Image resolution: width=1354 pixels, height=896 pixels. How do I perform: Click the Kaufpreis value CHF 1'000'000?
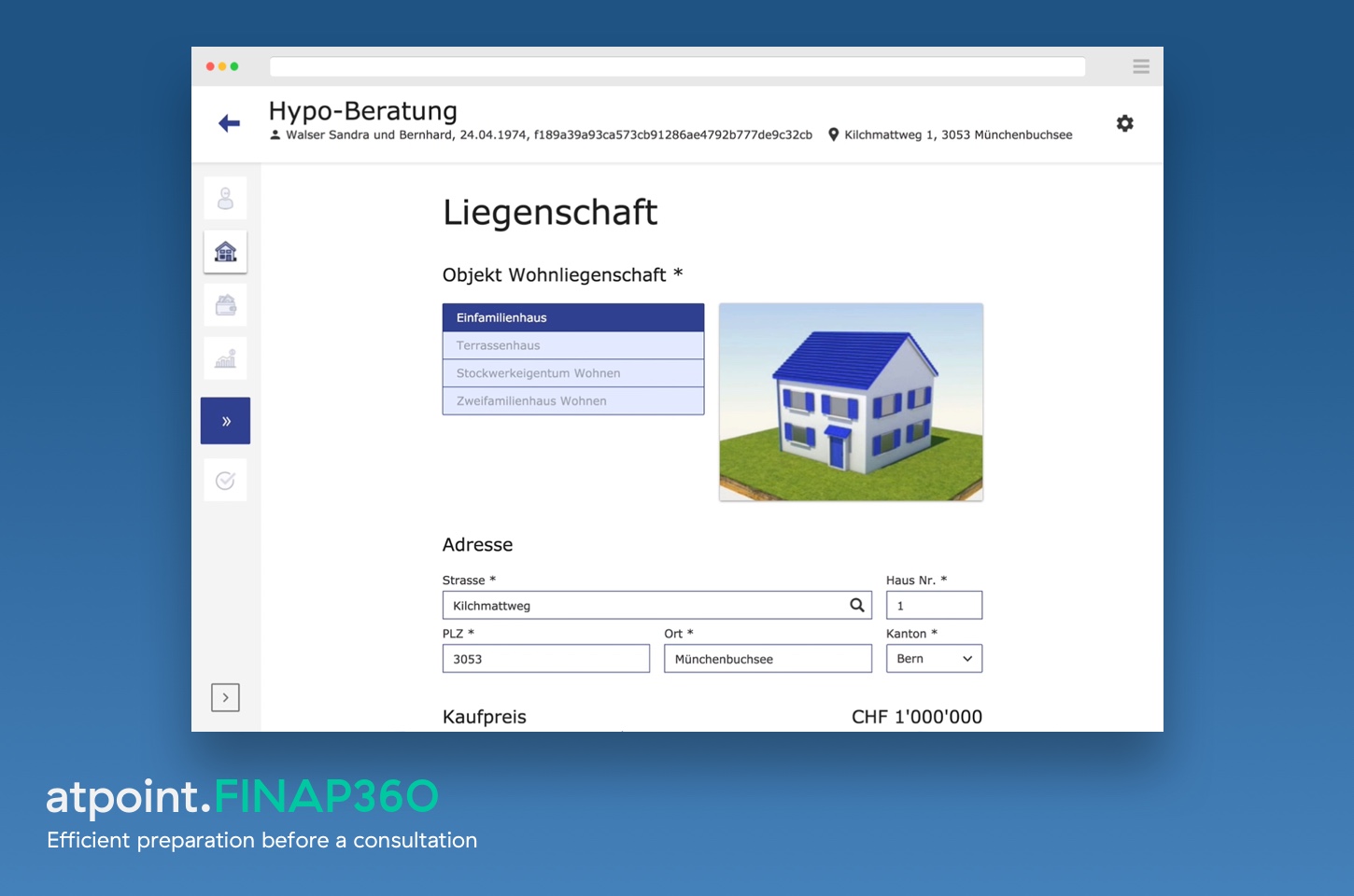[917, 717]
